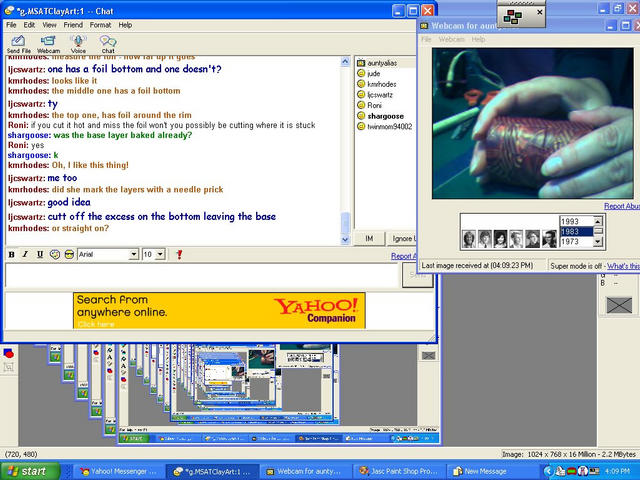The height and width of the screenshot is (480, 640).
Task: Open the Friend menu
Action: pos(73,25)
